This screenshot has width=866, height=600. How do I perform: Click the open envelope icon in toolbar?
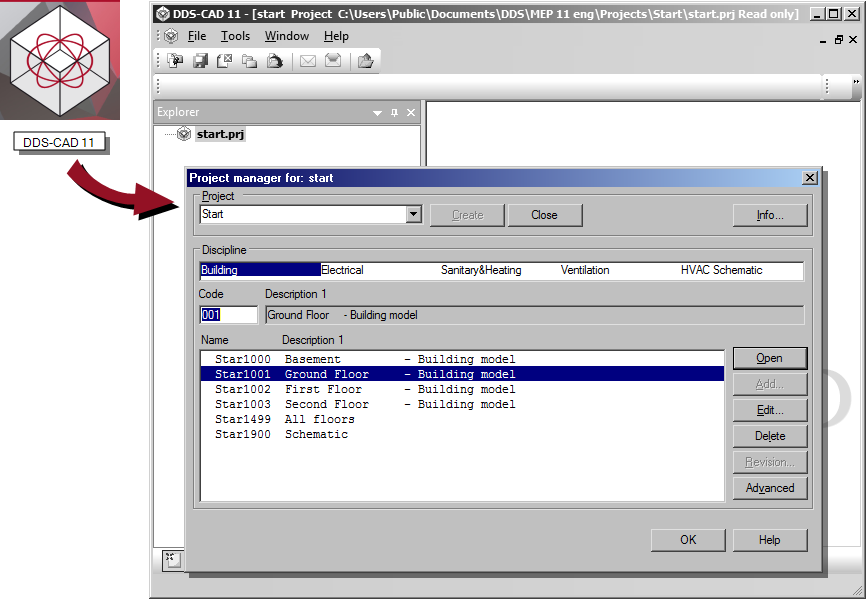pos(333,61)
